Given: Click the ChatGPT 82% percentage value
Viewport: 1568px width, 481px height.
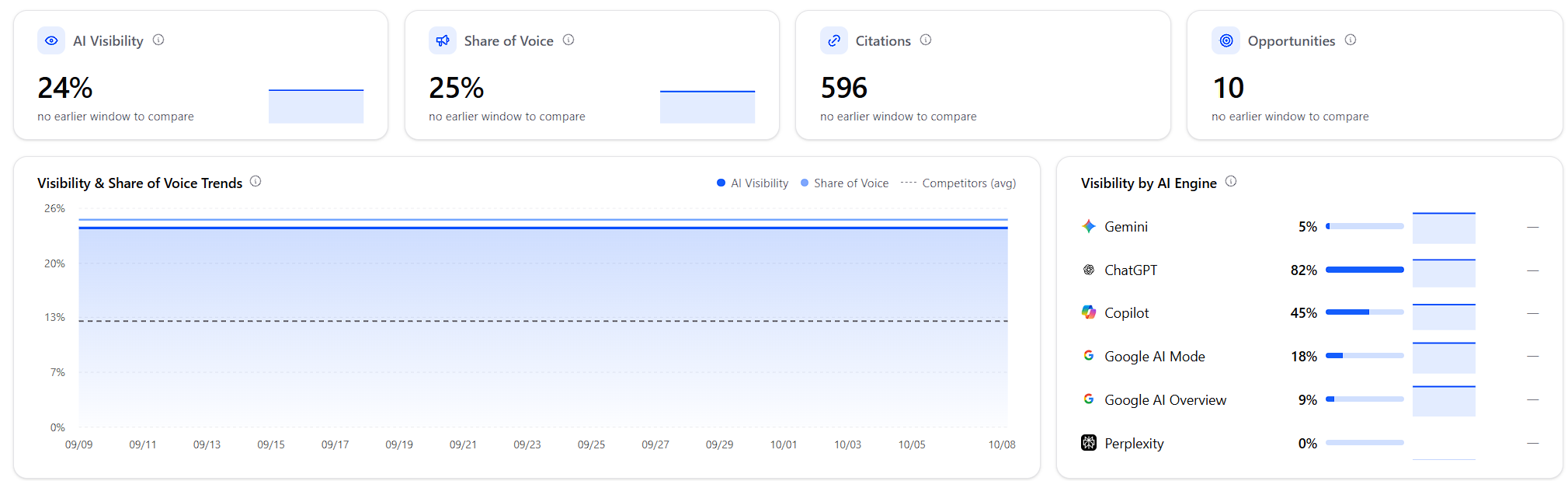Looking at the screenshot, I should pos(1304,270).
